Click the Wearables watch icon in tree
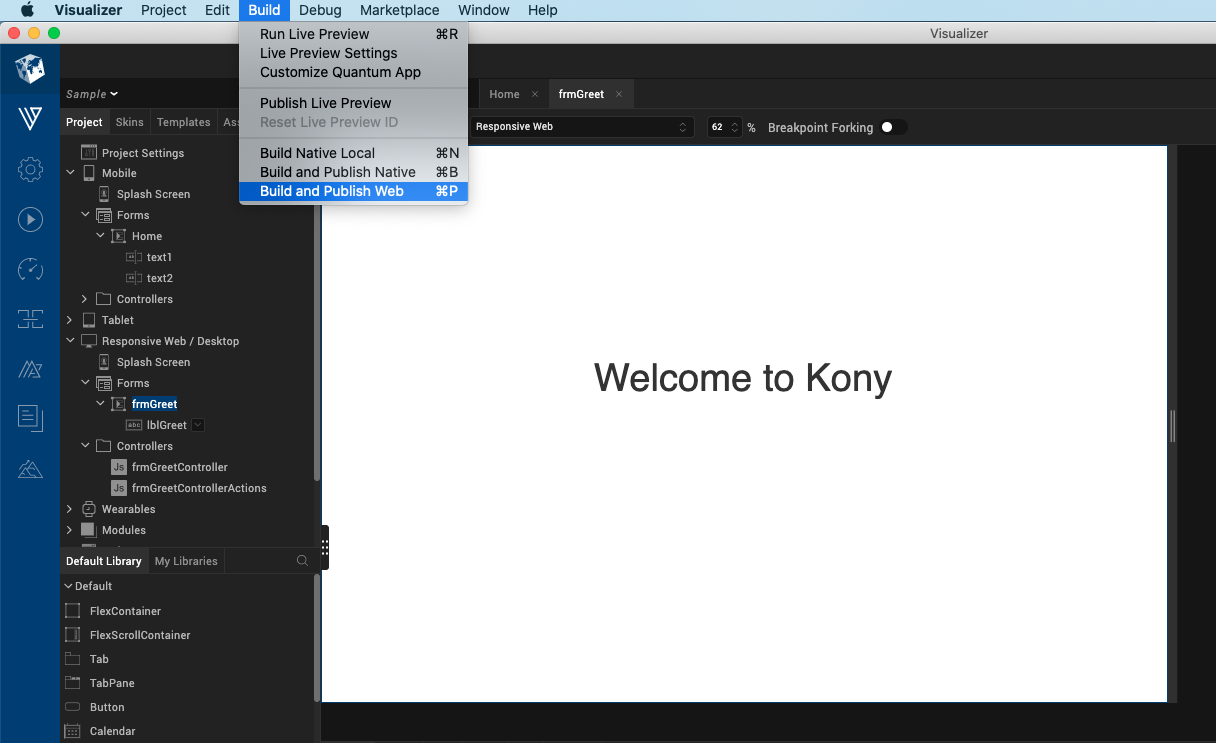1216x743 pixels. click(88, 509)
